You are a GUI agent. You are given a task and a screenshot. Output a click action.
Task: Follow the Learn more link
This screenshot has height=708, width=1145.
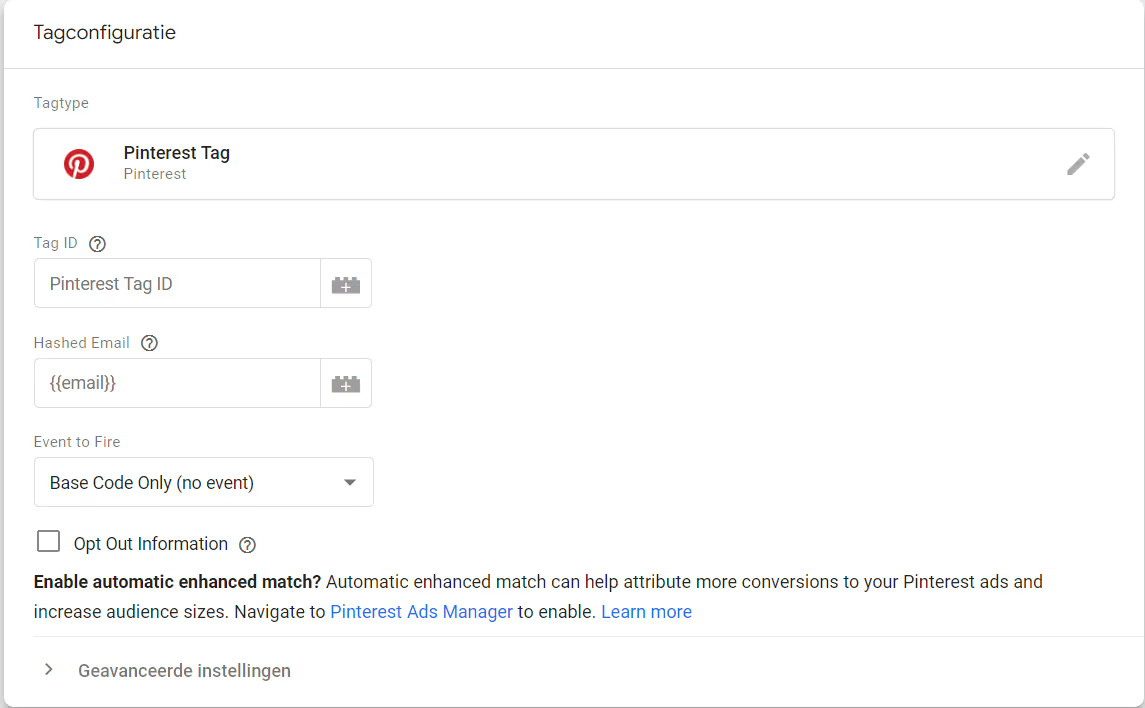(646, 612)
